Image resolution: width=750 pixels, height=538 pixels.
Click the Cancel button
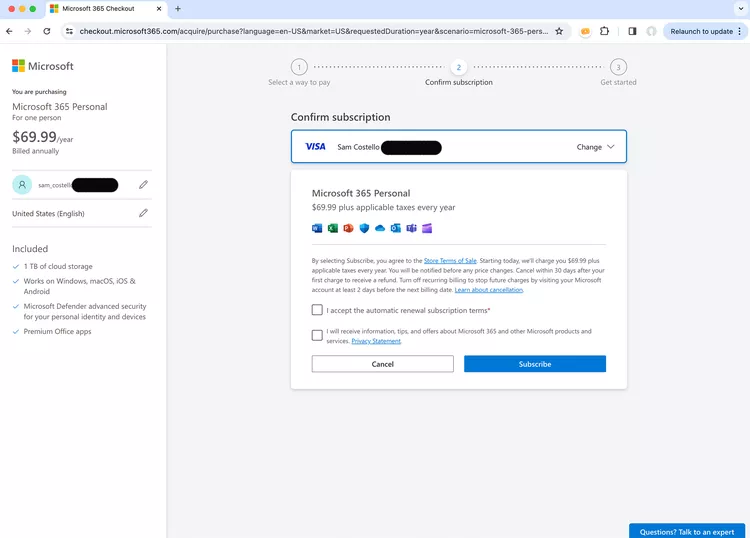pos(382,364)
